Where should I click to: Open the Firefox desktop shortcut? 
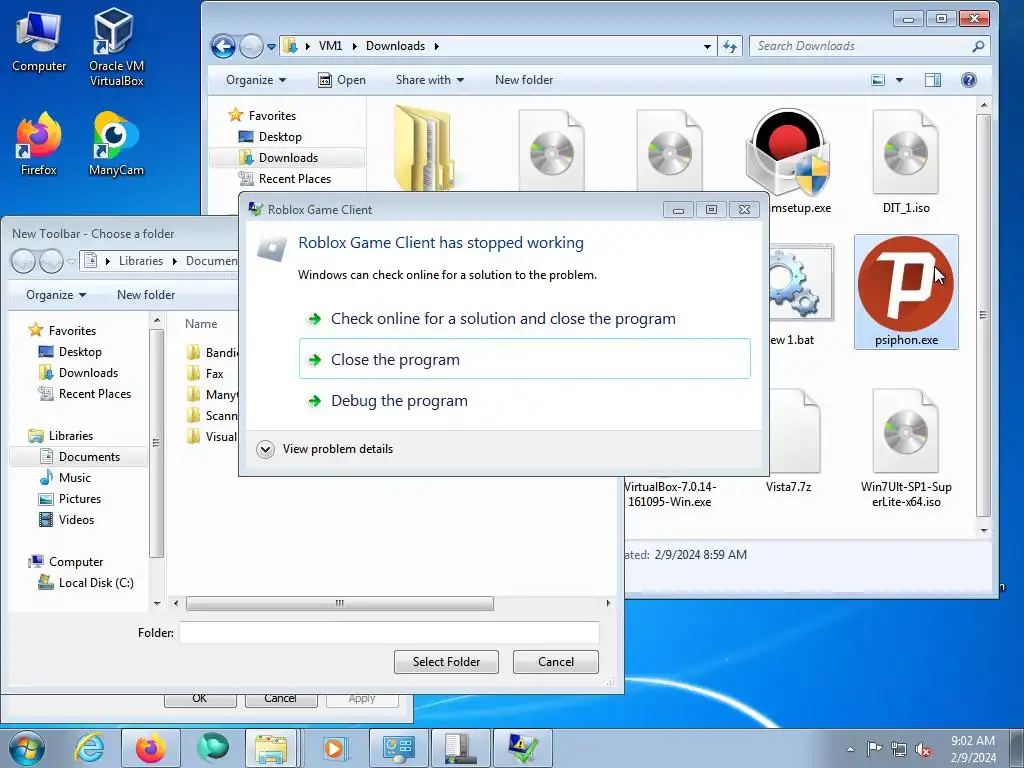click(x=39, y=144)
